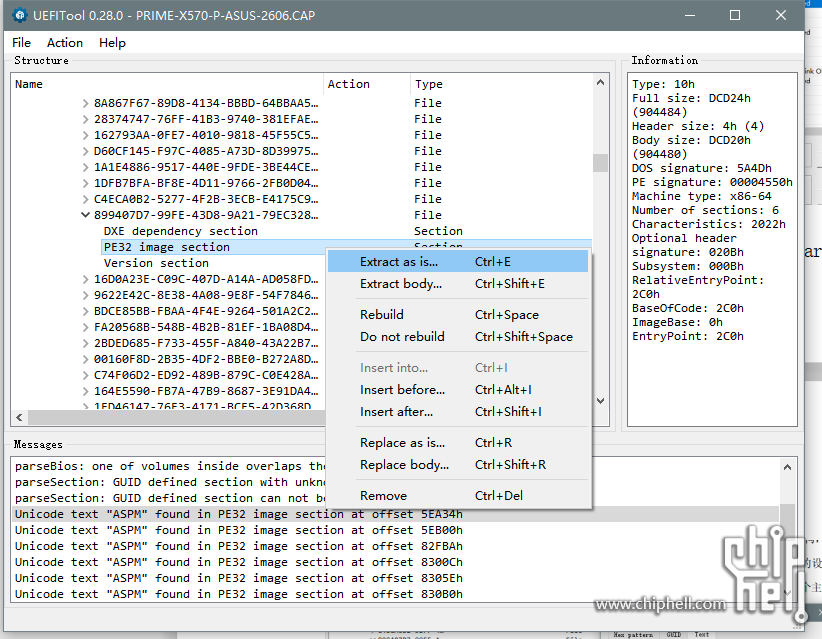Open the Action menu

[65, 42]
